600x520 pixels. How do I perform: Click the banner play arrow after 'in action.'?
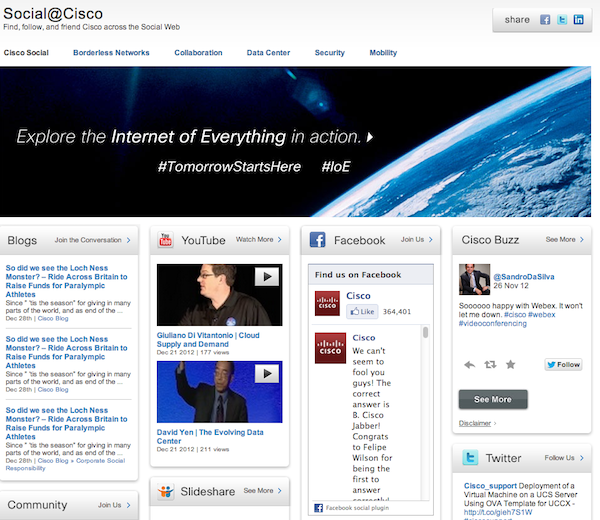[370, 137]
